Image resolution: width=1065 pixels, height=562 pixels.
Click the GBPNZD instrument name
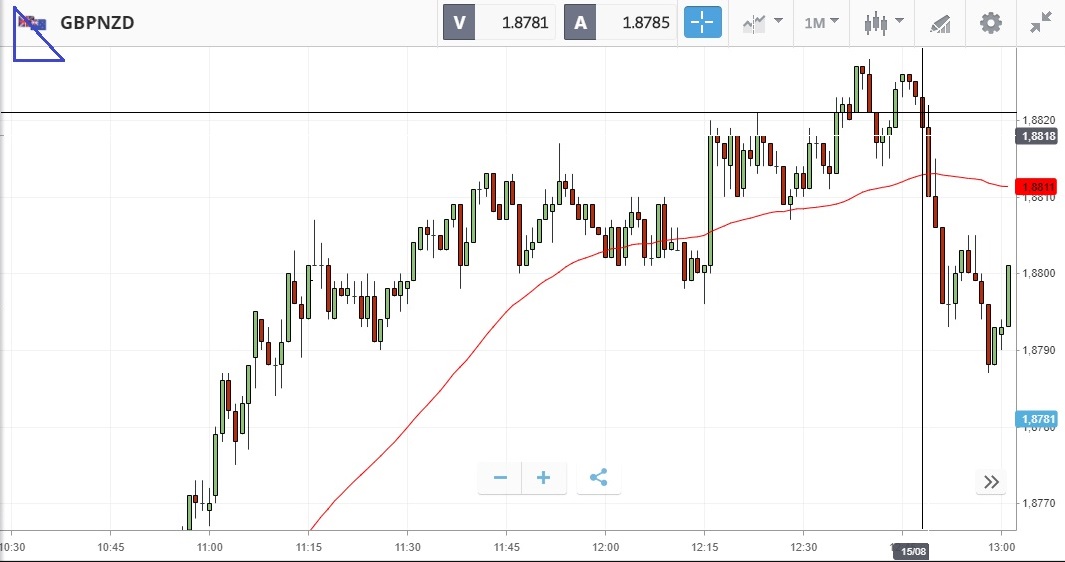point(97,22)
